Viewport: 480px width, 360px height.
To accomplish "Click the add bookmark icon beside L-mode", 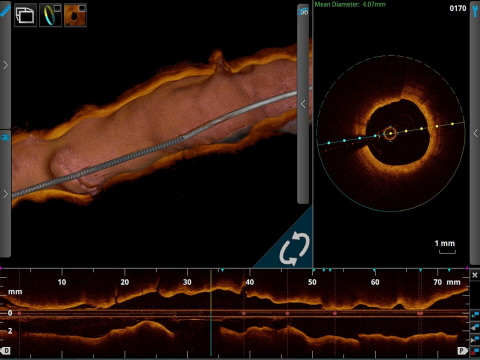I will [475, 315].
